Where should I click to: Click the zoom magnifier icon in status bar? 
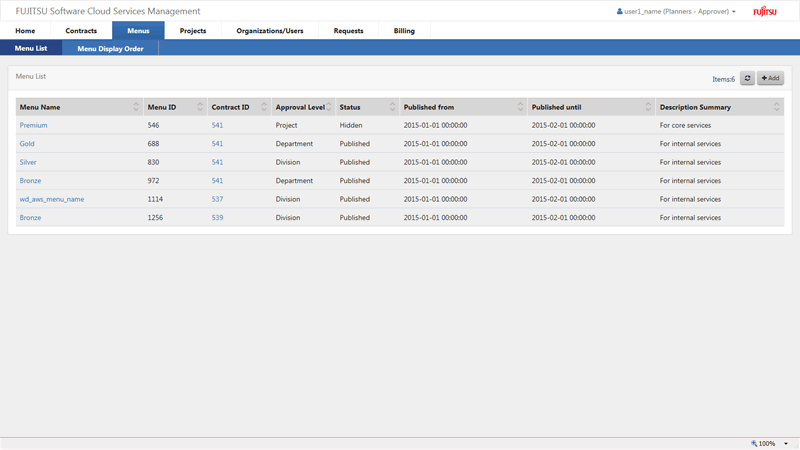754,443
